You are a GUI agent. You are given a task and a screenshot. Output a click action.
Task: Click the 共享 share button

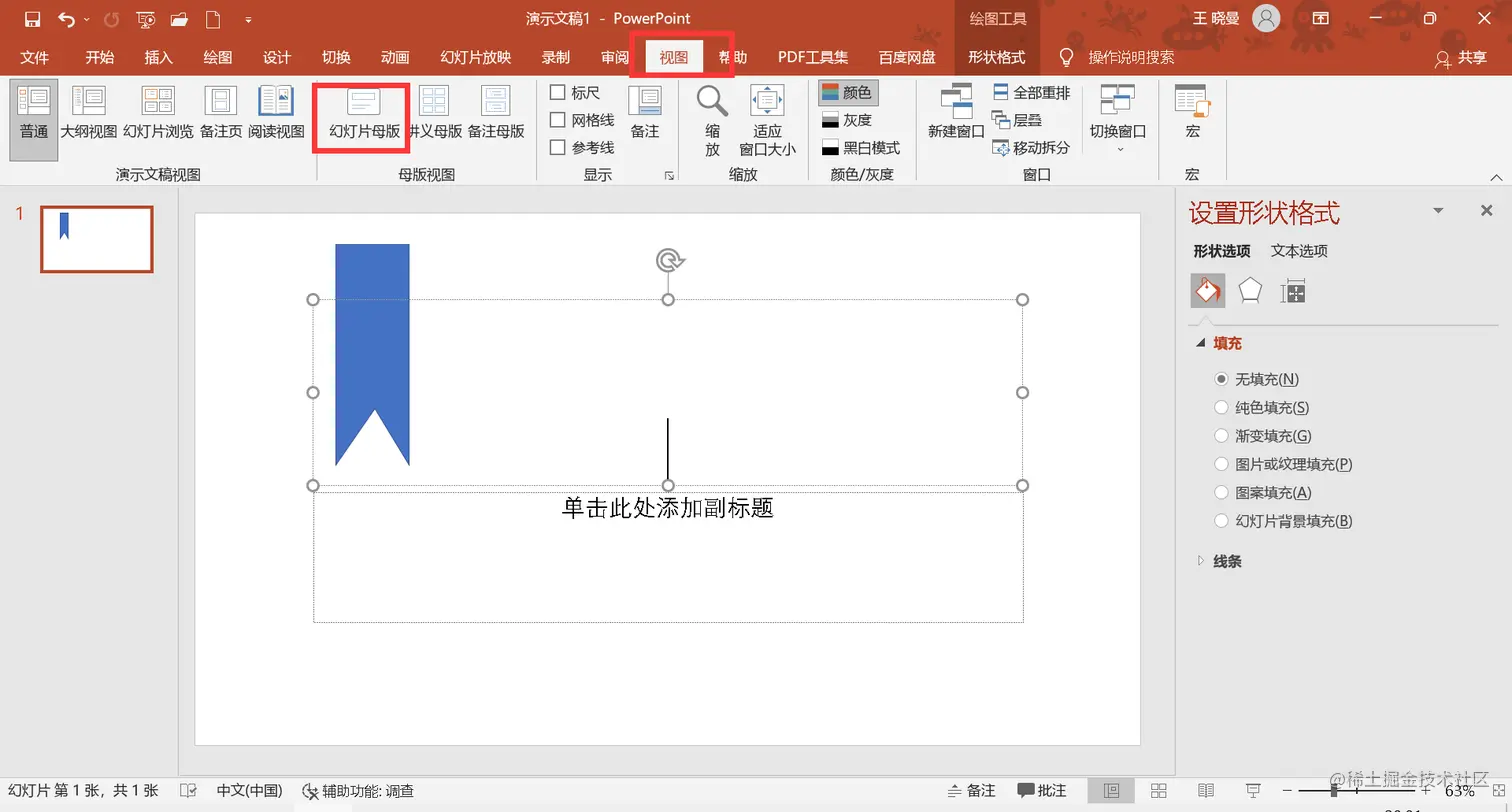[1461, 58]
